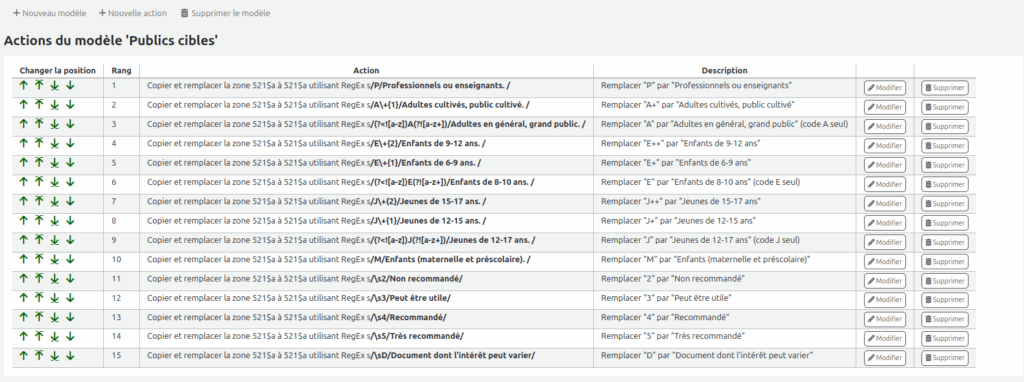Screen dimensions: 1024x382
Task: Modify the "A+" Adultes cultivés action
Action: pos(885,107)
